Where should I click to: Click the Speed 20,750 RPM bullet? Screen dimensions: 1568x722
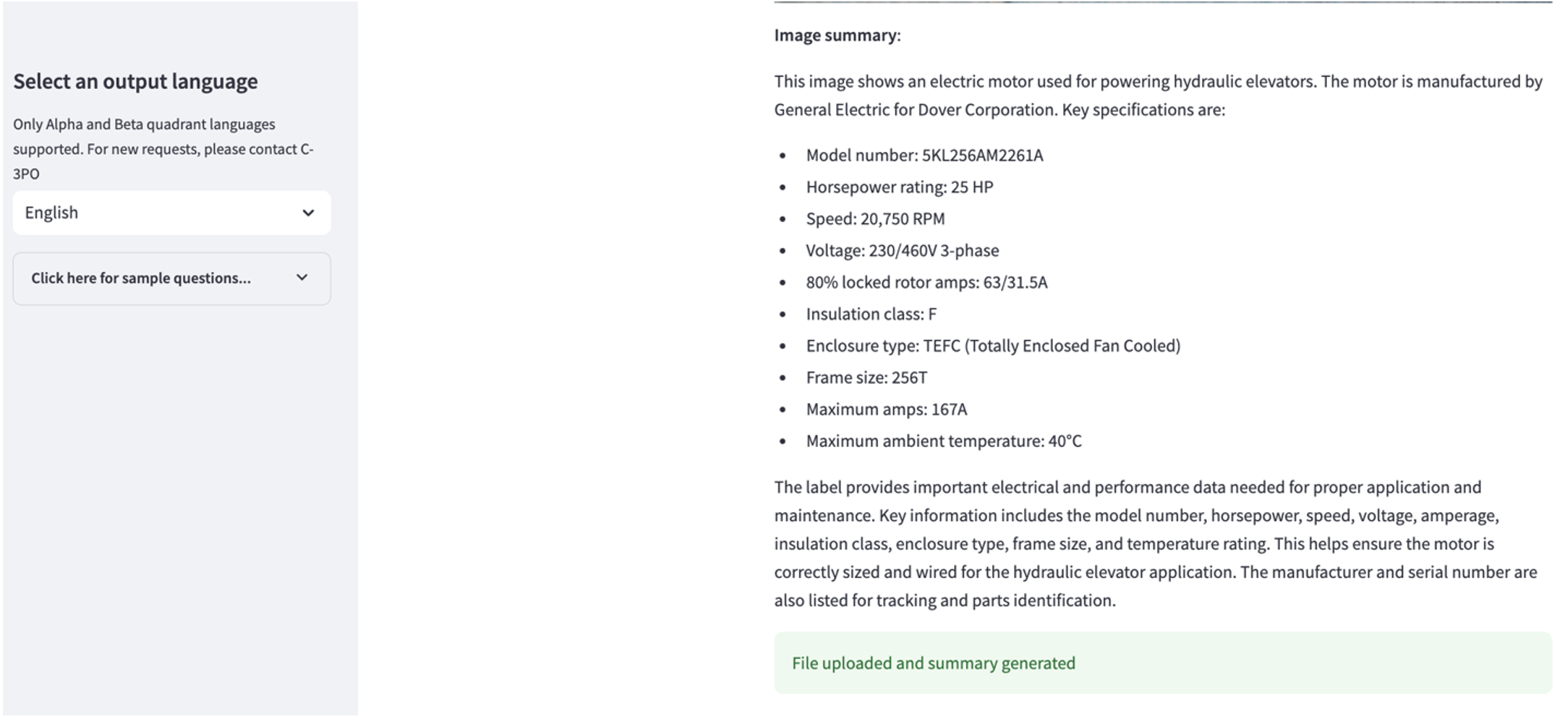875,219
